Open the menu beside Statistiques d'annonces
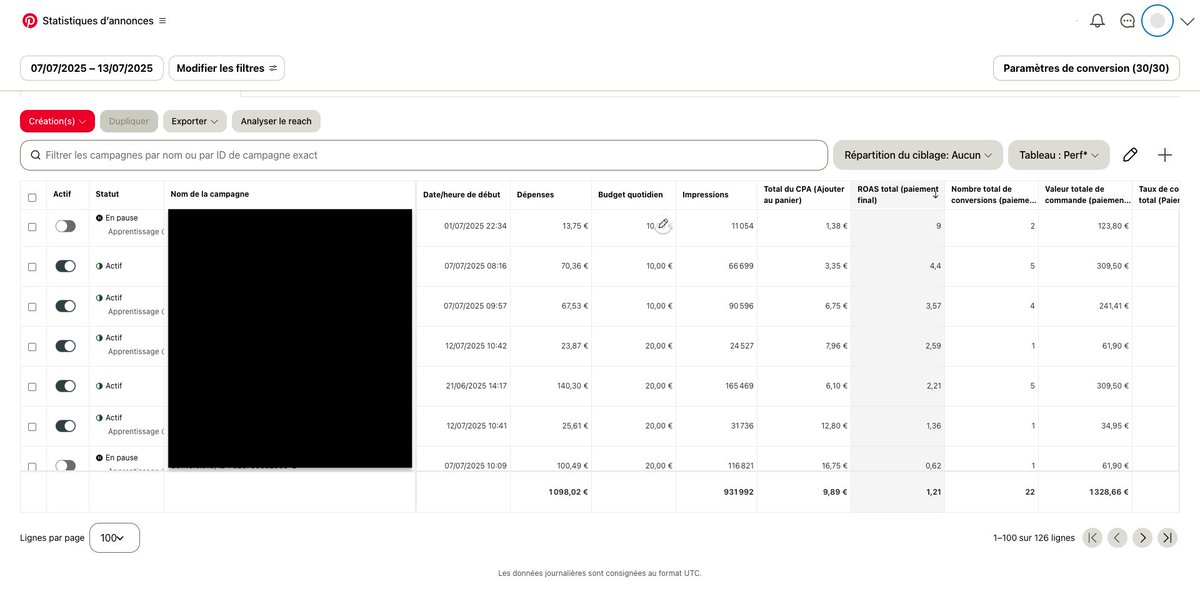This screenshot has width=1200, height=594. tap(163, 20)
